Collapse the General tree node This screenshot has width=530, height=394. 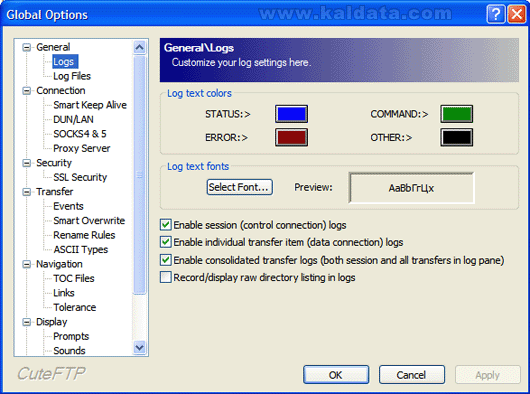tap(26, 47)
